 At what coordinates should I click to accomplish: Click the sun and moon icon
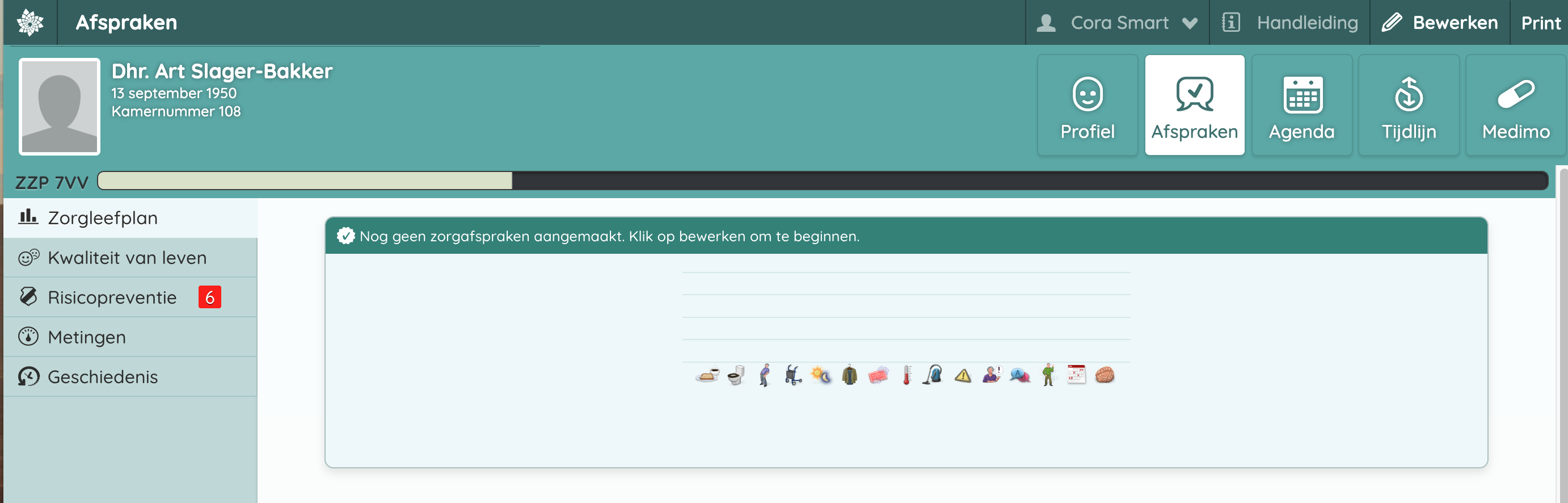[820, 375]
